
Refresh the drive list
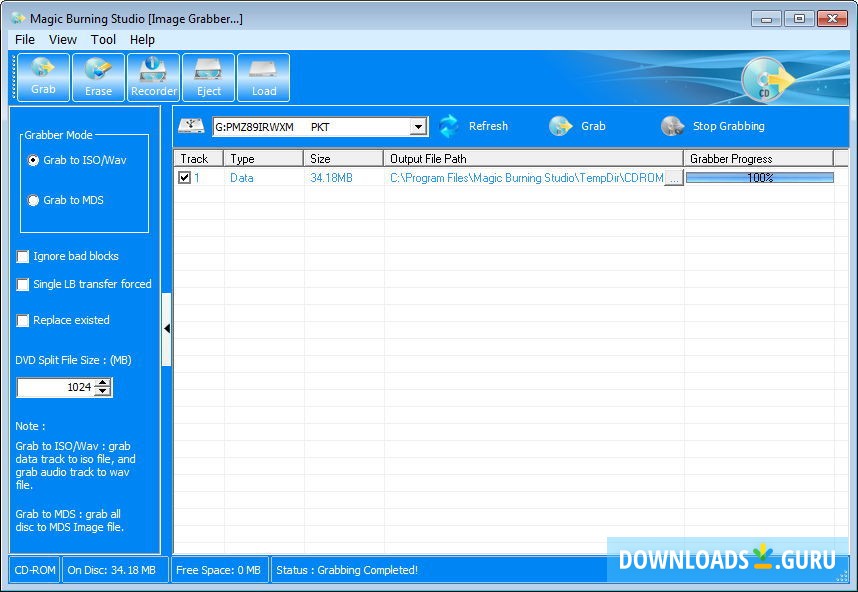(474, 126)
